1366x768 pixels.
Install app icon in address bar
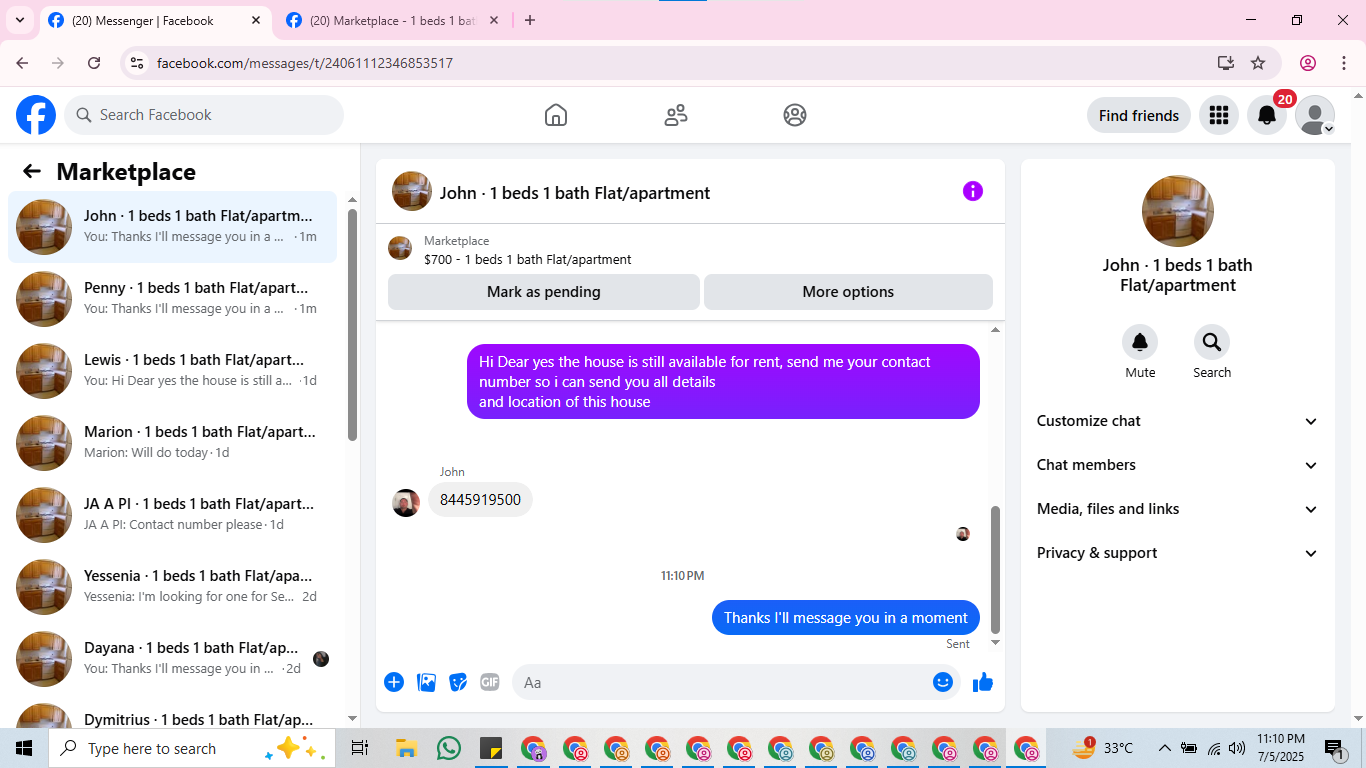pos(1226,63)
